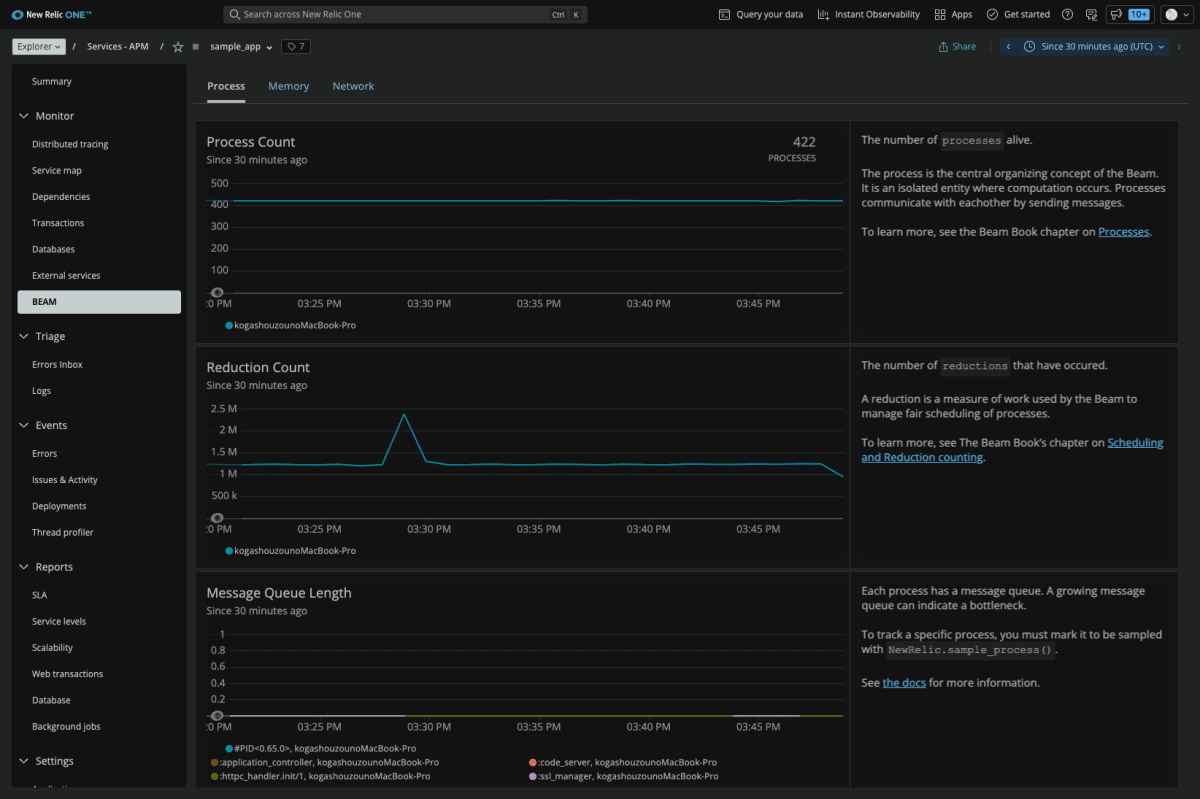Viewport: 1200px width, 799px height.
Task: Open Instant Observability
Action: pos(868,15)
